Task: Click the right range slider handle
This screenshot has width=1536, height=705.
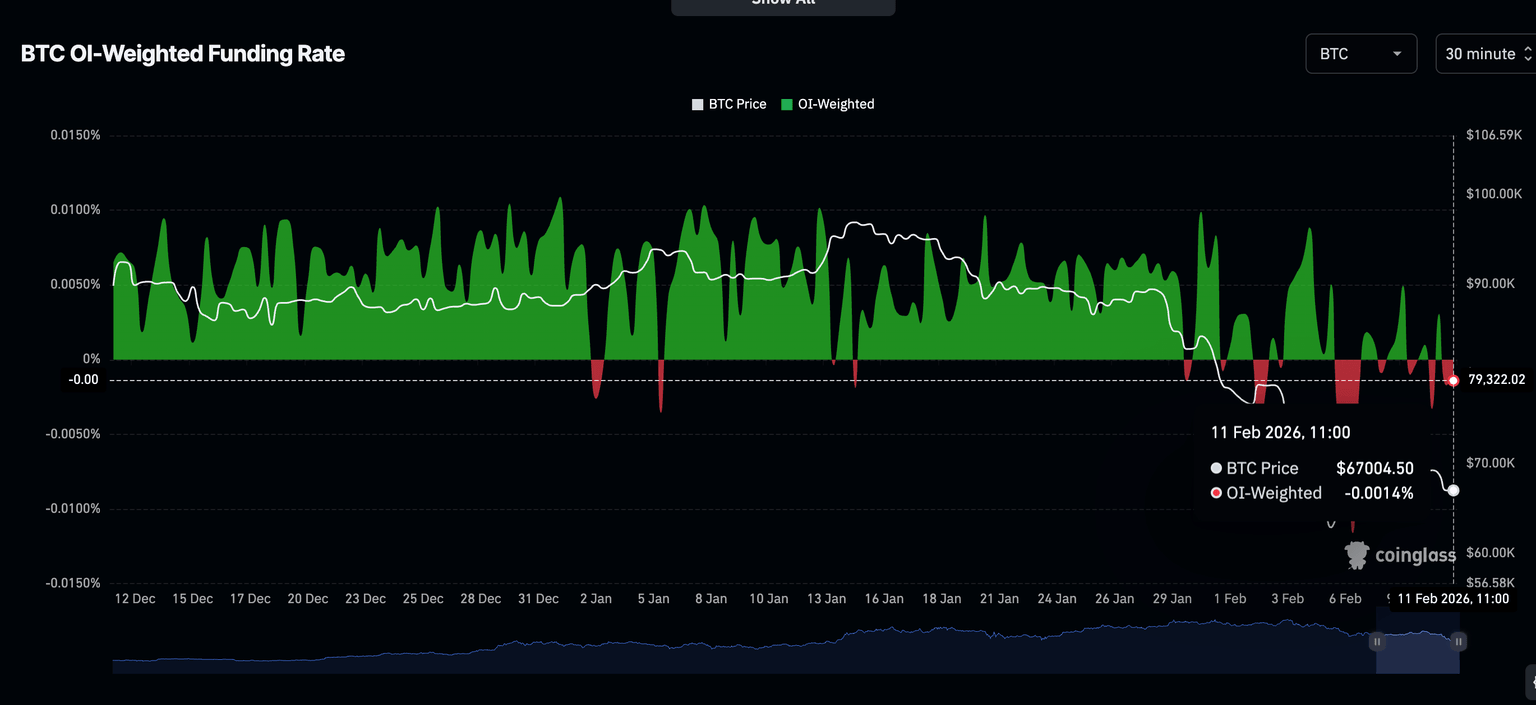Action: pos(1459,641)
